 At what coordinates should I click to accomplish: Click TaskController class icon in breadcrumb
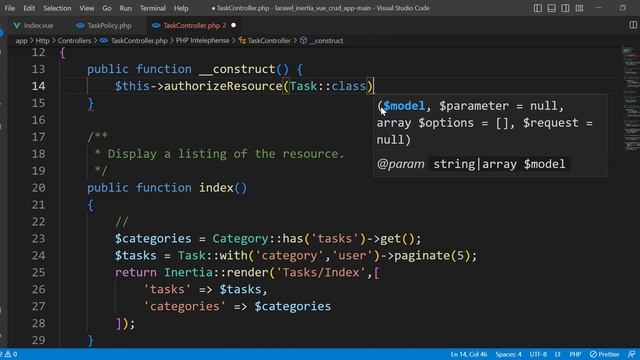pos(242,41)
